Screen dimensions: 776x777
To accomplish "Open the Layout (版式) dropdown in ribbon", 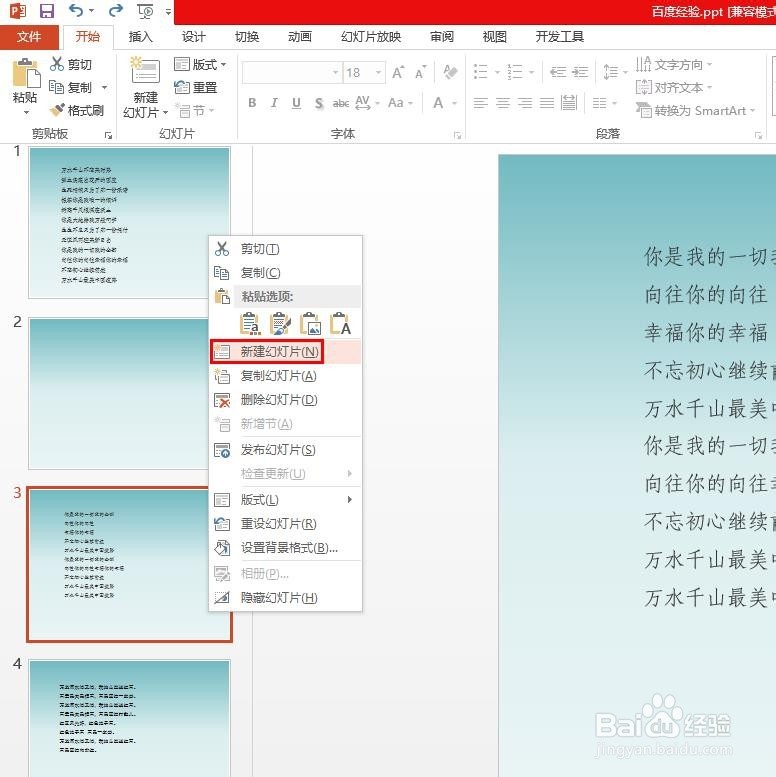I will coord(200,64).
